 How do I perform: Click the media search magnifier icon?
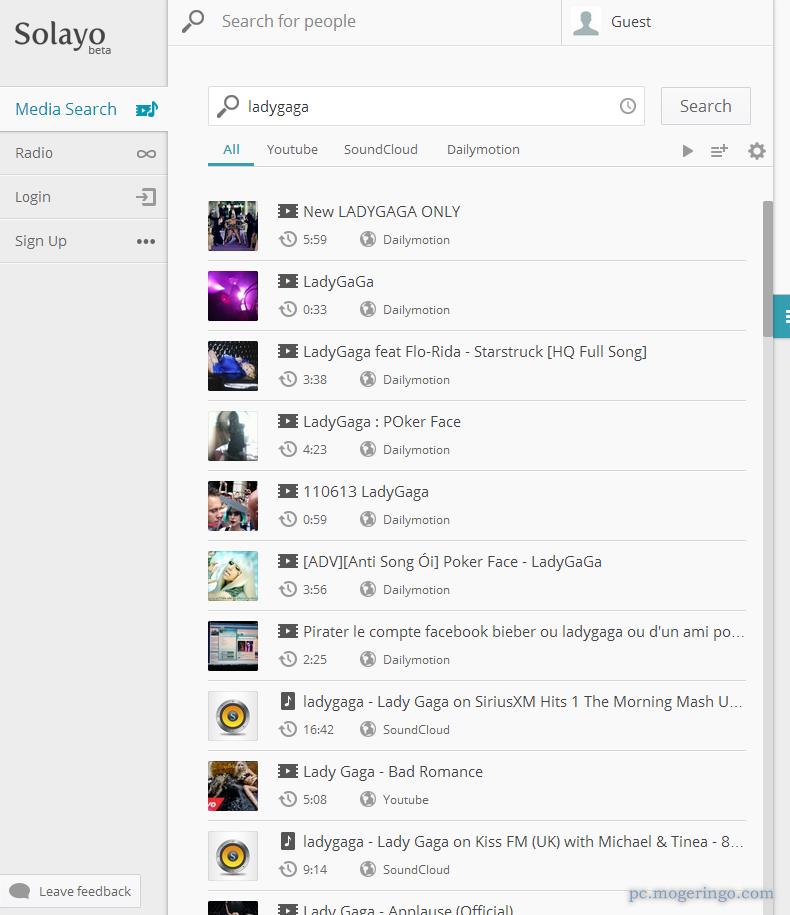pyautogui.click(x=228, y=106)
